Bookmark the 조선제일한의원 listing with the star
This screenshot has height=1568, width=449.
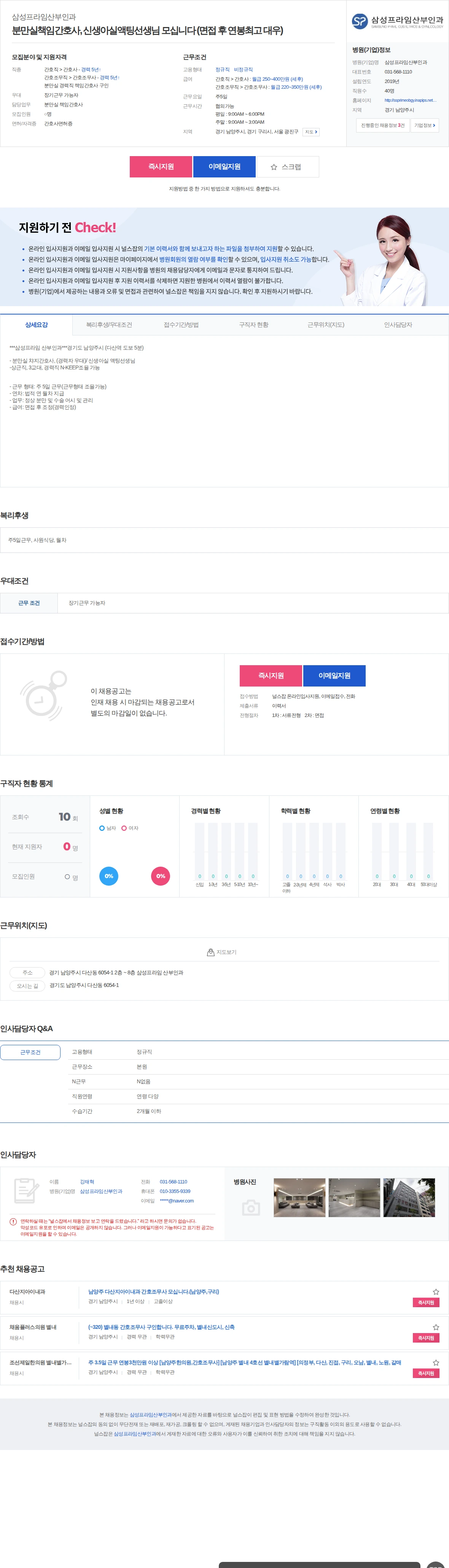click(436, 1362)
